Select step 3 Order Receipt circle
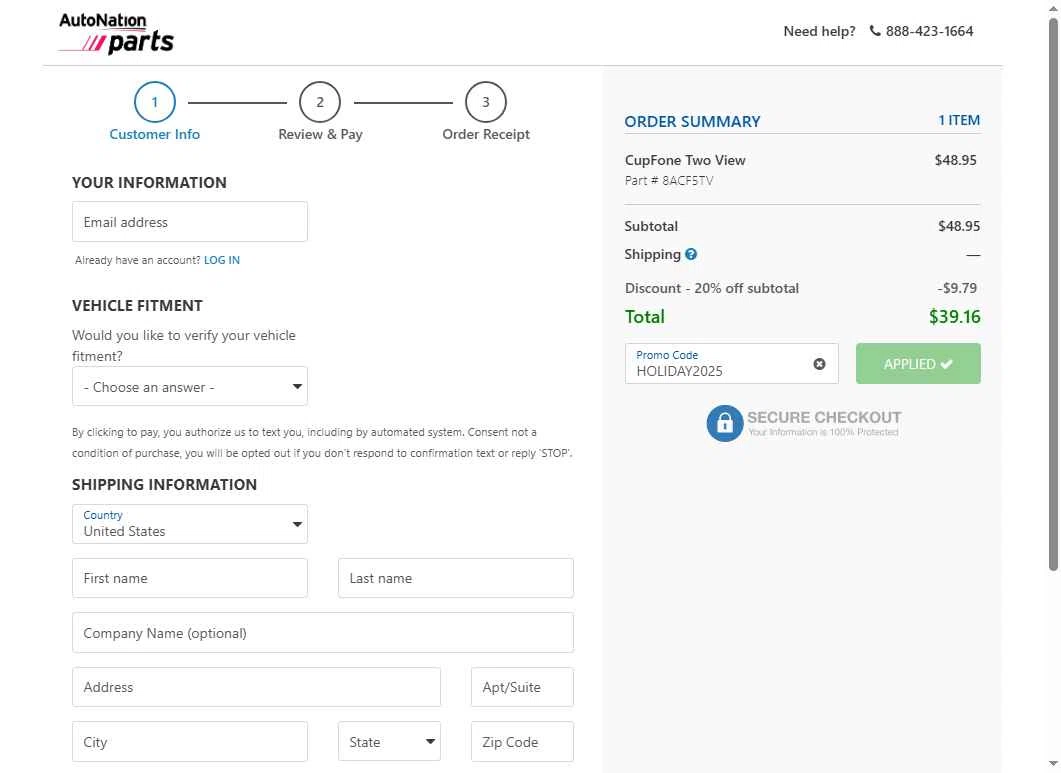Screen dimensions: 1061x773 point(486,102)
